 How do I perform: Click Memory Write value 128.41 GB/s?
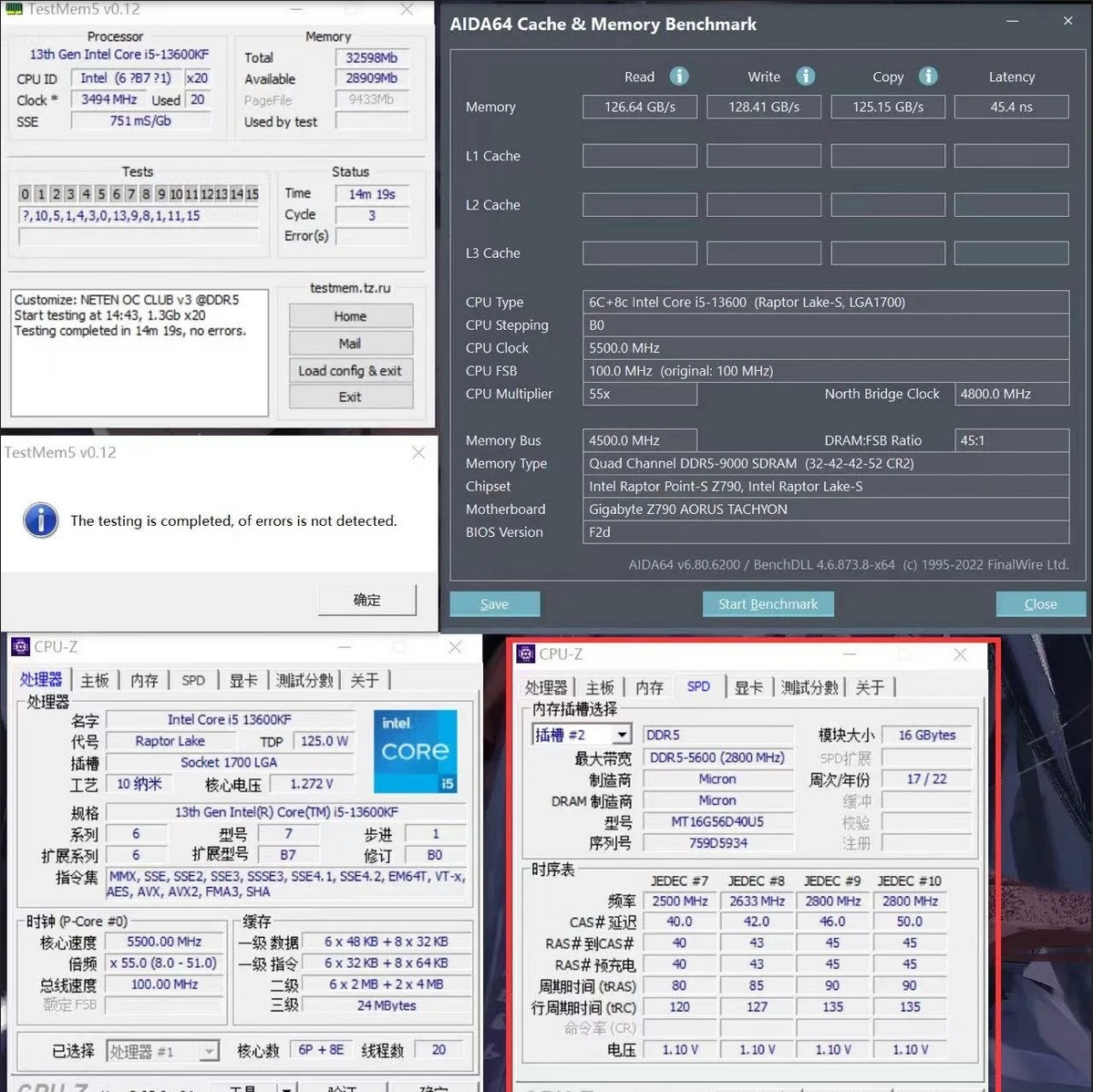point(764,107)
